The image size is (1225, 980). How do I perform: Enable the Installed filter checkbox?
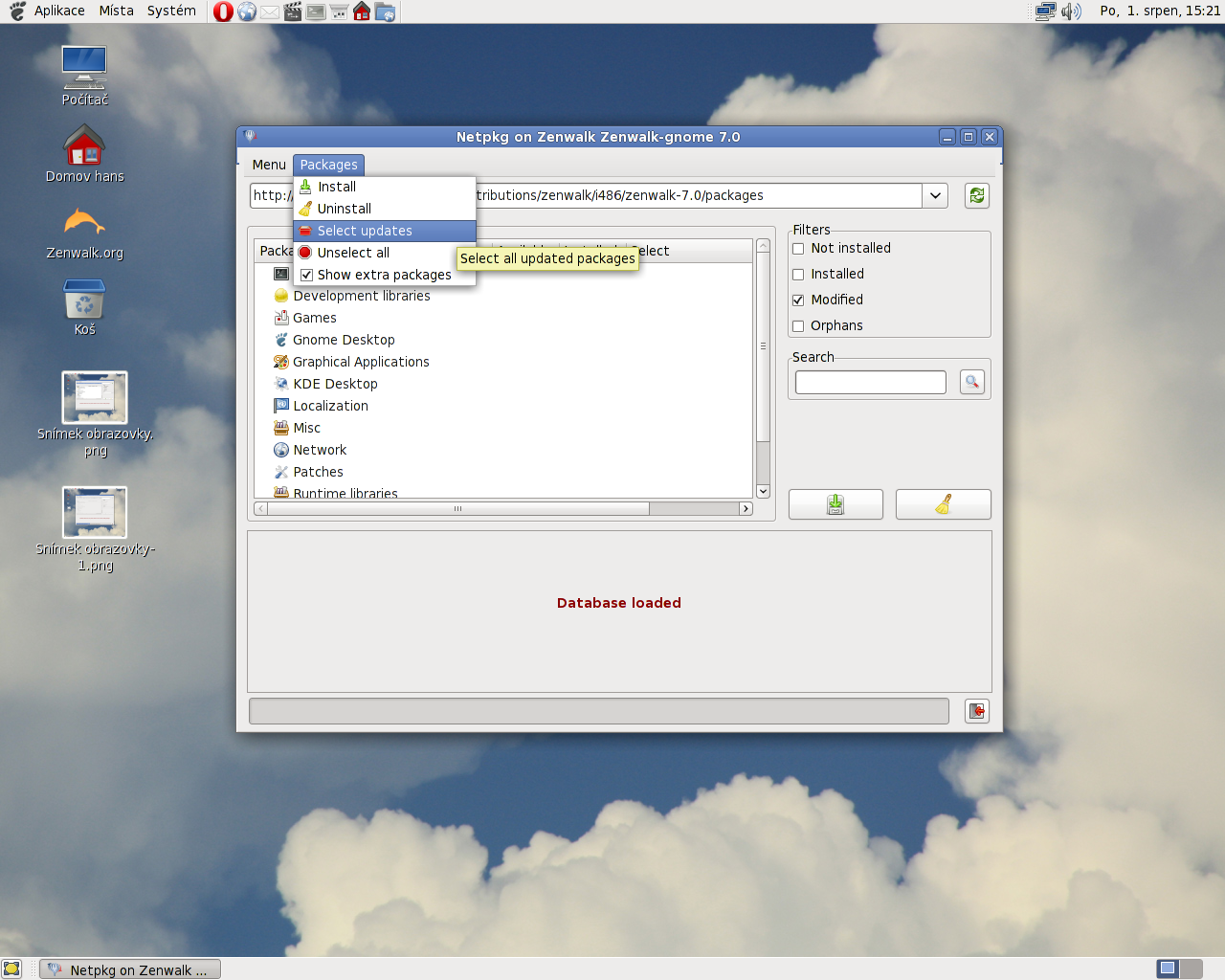tap(798, 275)
